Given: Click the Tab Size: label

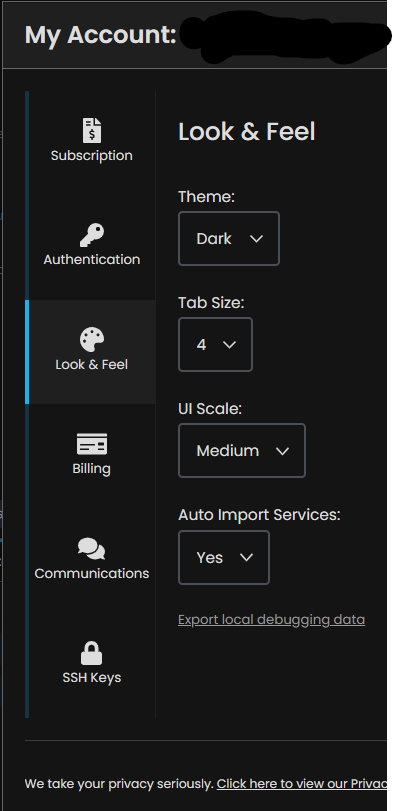Looking at the screenshot, I should click(211, 303).
